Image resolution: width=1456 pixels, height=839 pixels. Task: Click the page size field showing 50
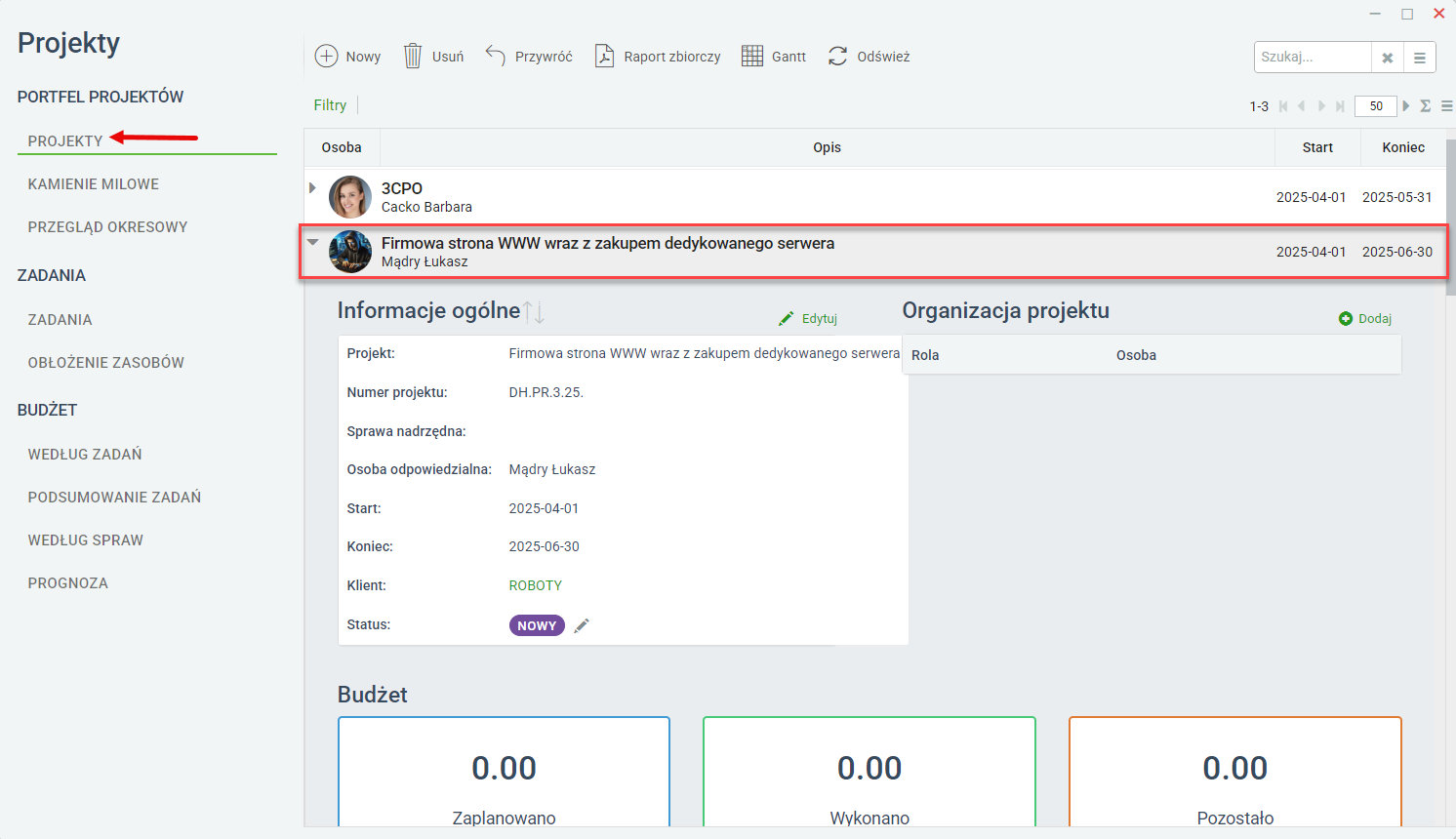tap(1376, 106)
